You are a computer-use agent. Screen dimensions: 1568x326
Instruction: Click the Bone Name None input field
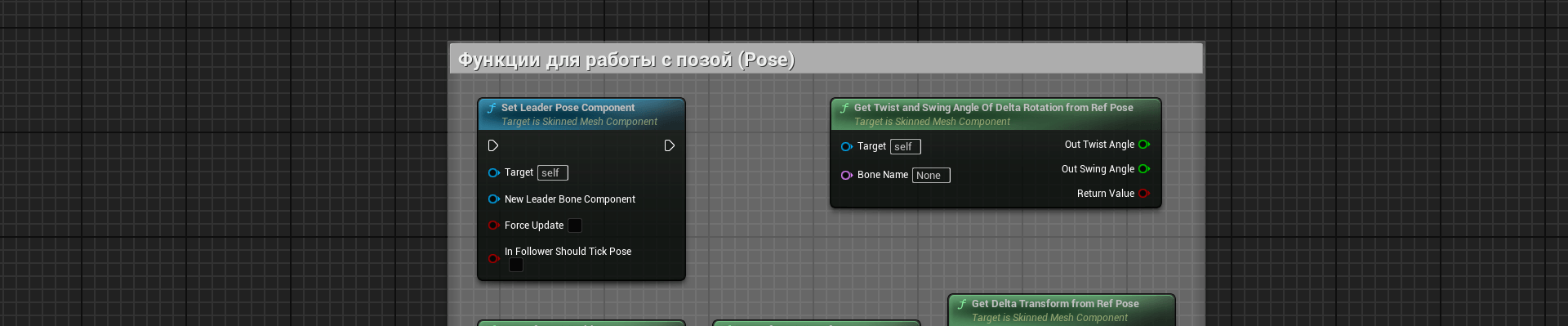(931, 175)
